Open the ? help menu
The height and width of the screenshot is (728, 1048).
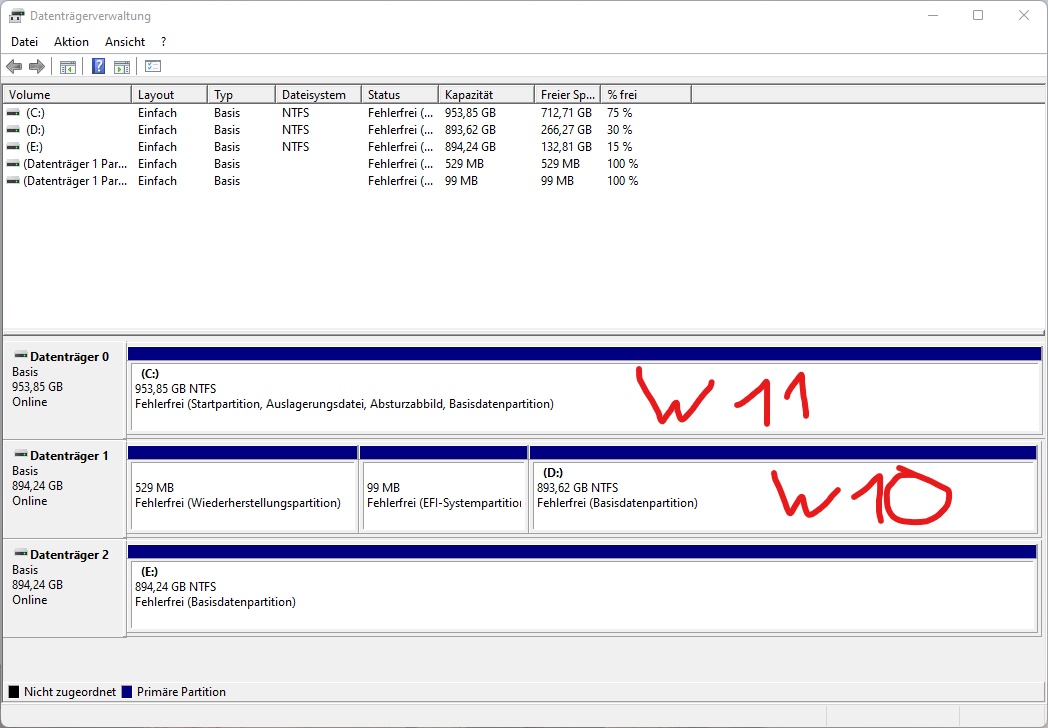pyautogui.click(x=164, y=41)
